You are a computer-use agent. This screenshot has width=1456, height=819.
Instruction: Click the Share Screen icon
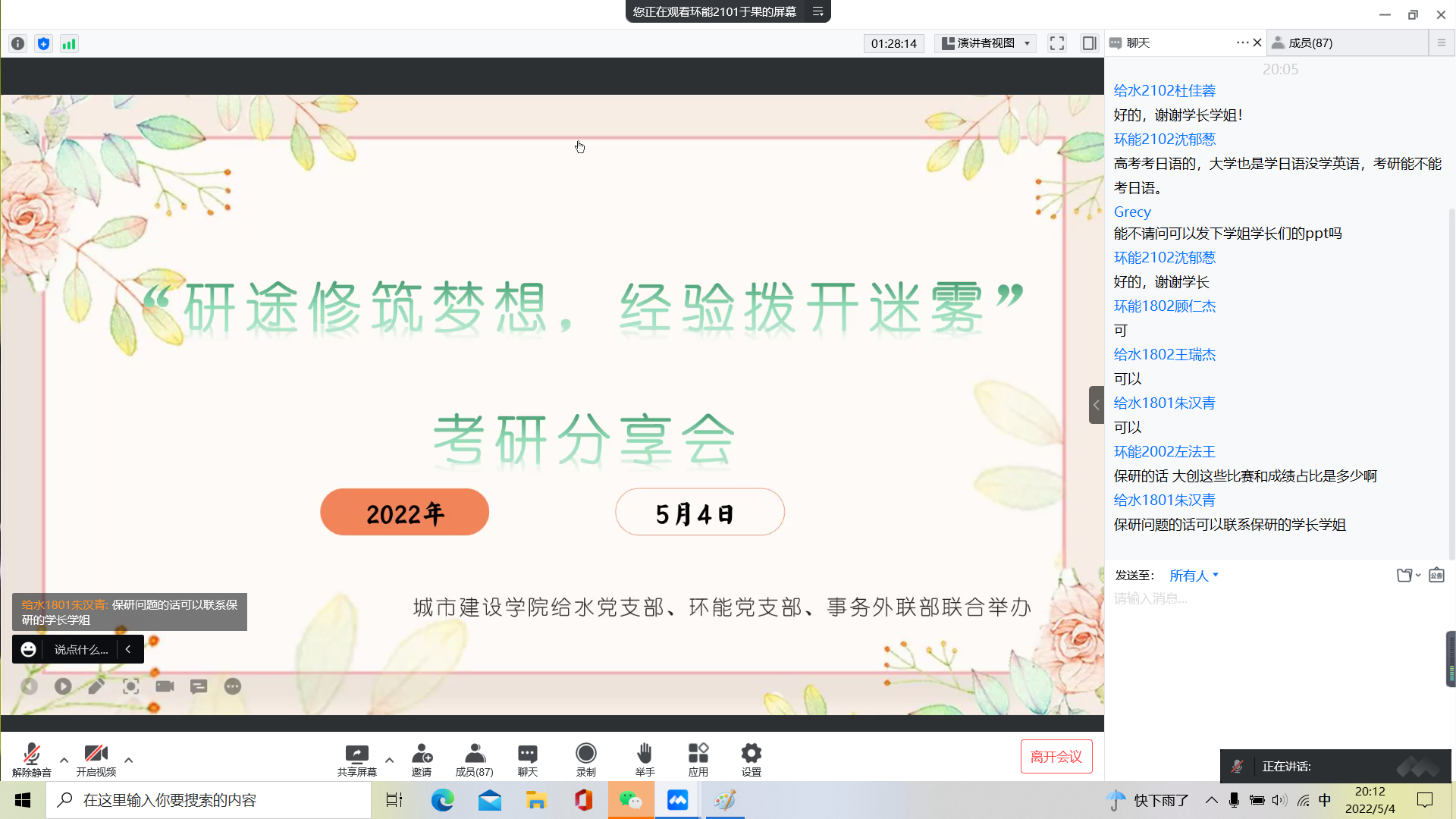(x=356, y=755)
